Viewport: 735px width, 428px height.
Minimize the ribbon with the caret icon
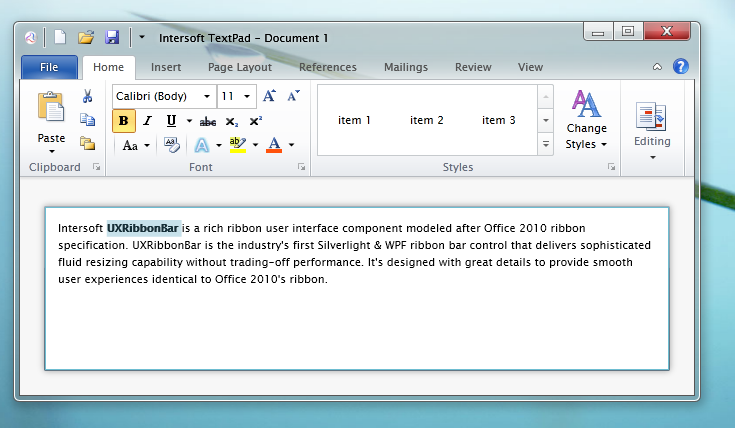pos(657,67)
